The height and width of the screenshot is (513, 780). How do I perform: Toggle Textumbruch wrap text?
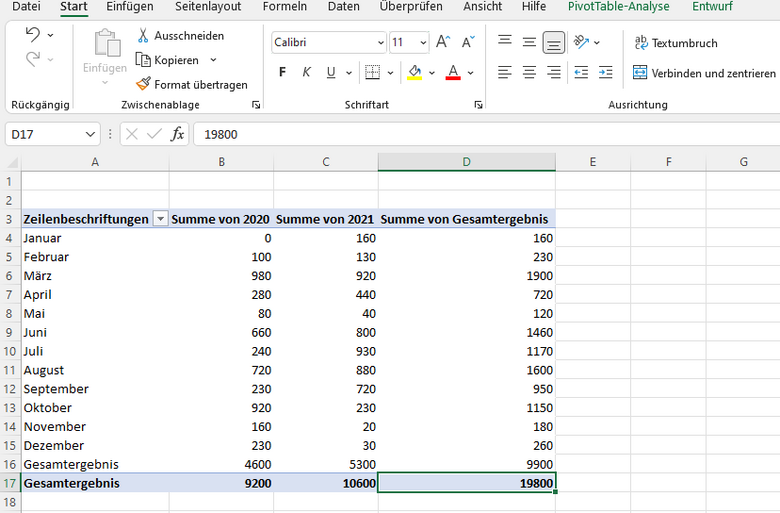(675, 43)
